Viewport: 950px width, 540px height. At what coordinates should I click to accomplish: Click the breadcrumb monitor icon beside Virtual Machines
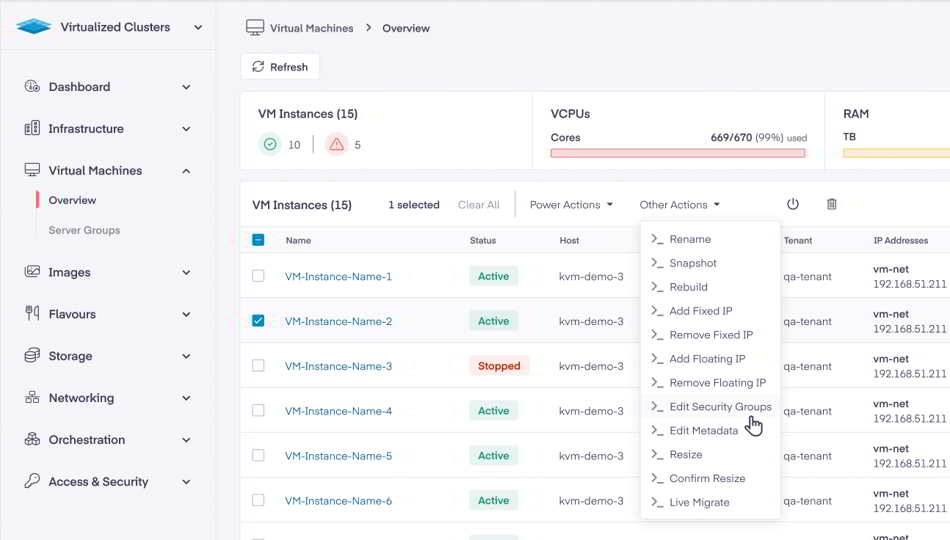pos(255,27)
